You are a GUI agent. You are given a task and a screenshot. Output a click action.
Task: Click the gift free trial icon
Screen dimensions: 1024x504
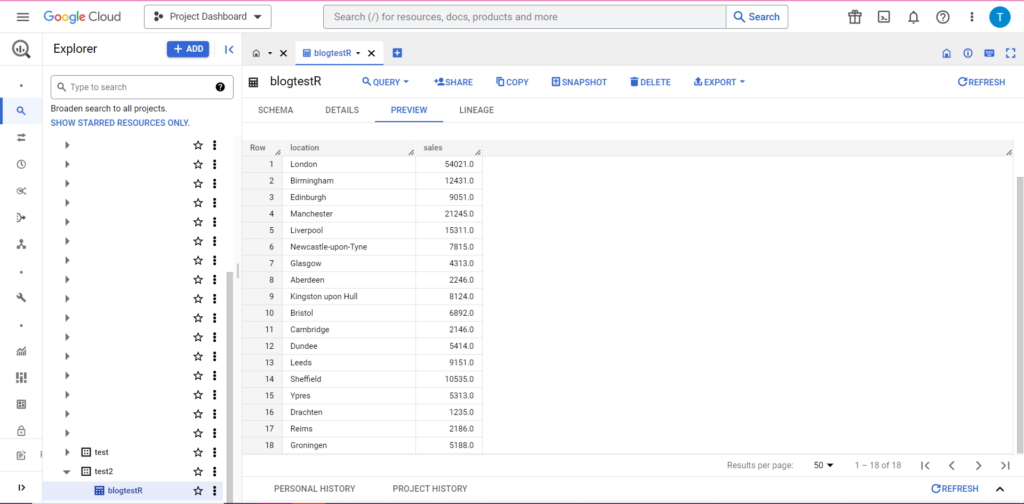854,17
